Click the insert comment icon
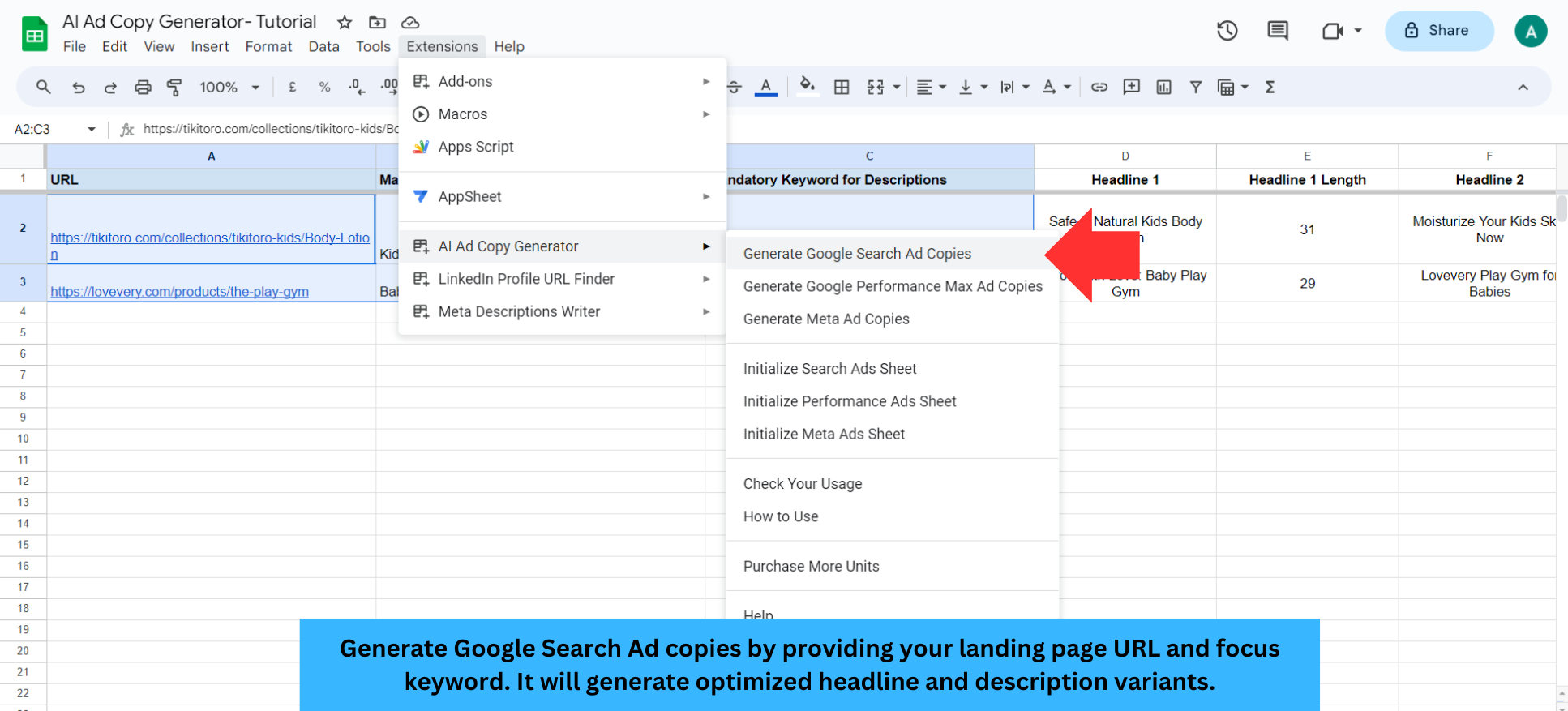 pyautogui.click(x=1132, y=87)
